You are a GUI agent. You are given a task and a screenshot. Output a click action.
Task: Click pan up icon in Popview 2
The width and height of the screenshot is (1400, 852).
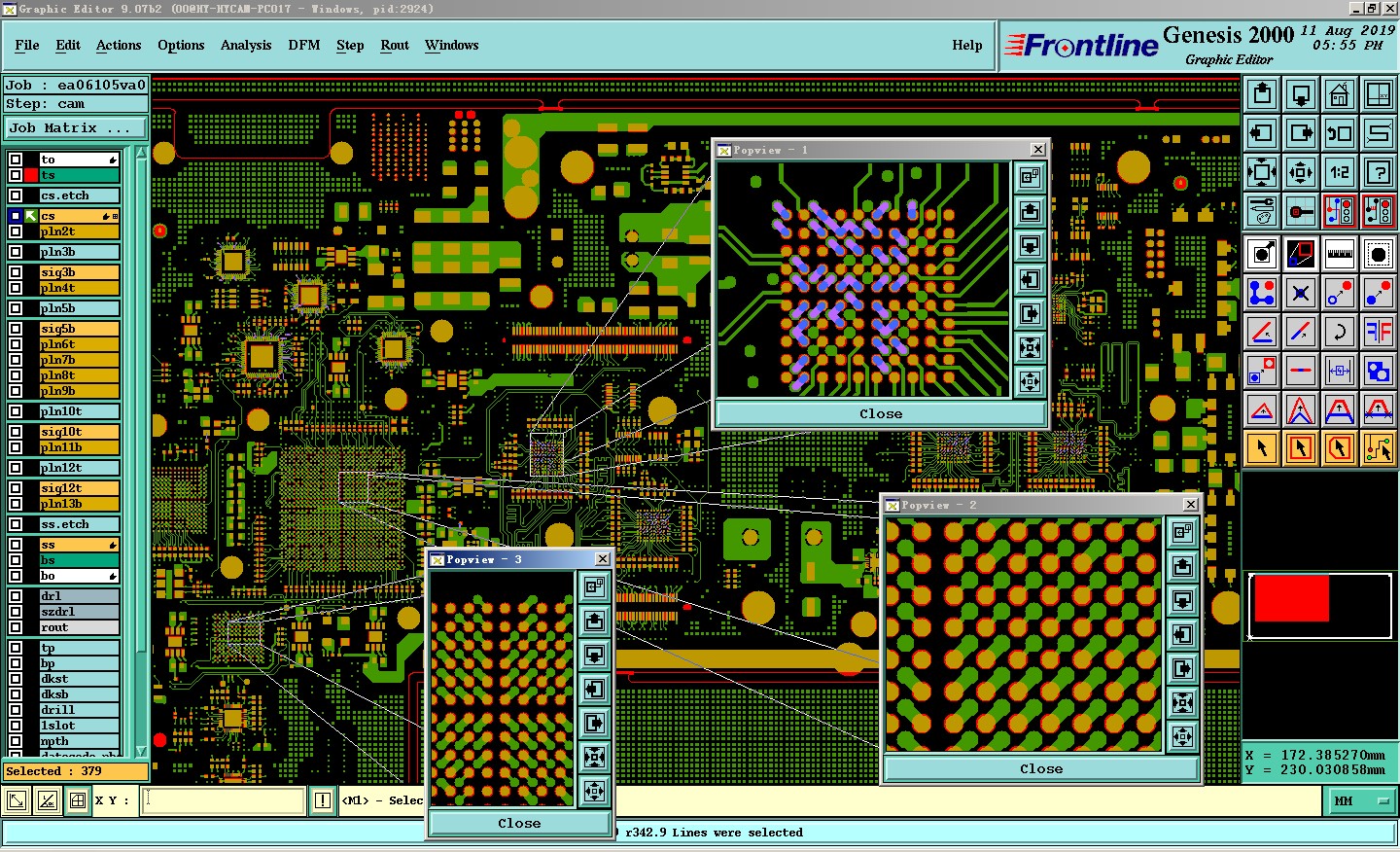tap(1183, 566)
